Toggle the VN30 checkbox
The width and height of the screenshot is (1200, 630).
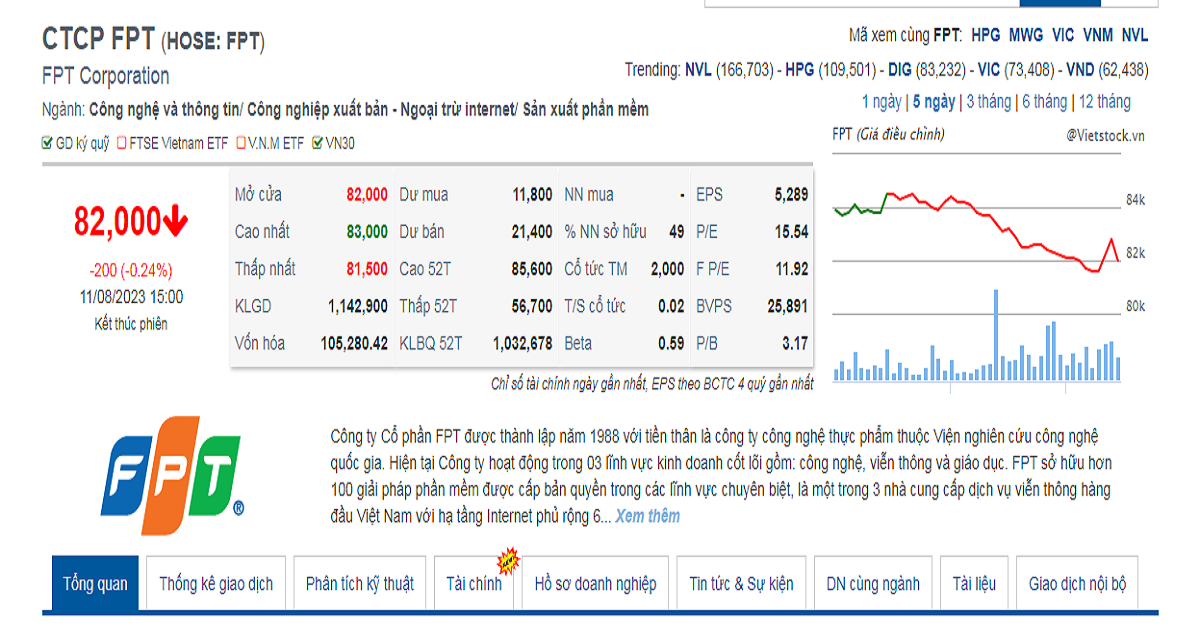[318, 143]
